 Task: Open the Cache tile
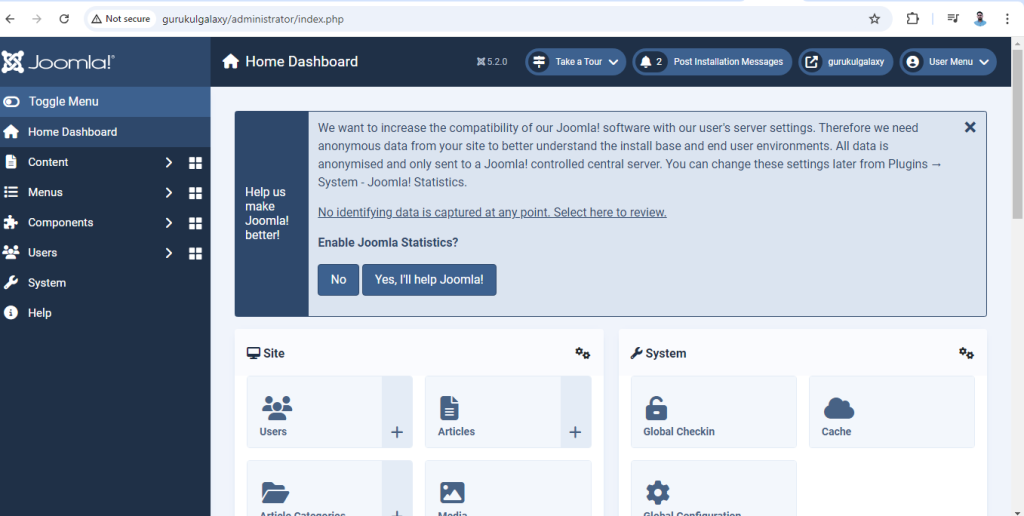892,411
